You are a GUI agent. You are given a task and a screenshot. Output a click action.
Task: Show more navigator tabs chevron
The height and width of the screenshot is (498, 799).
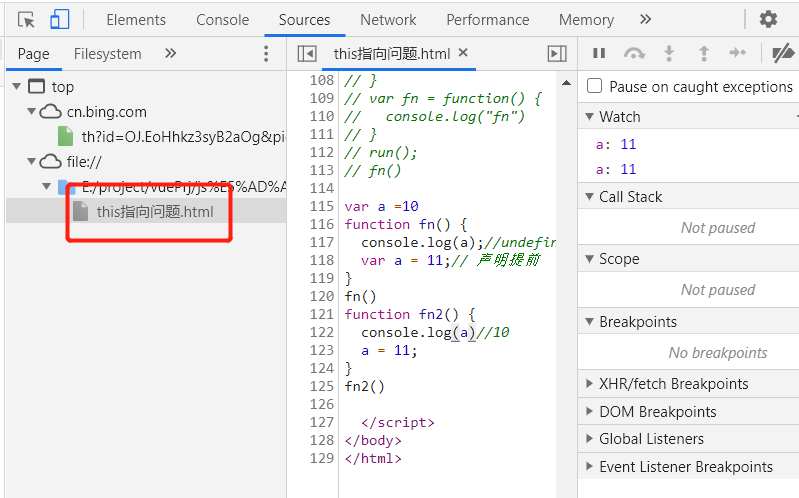(x=170, y=53)
